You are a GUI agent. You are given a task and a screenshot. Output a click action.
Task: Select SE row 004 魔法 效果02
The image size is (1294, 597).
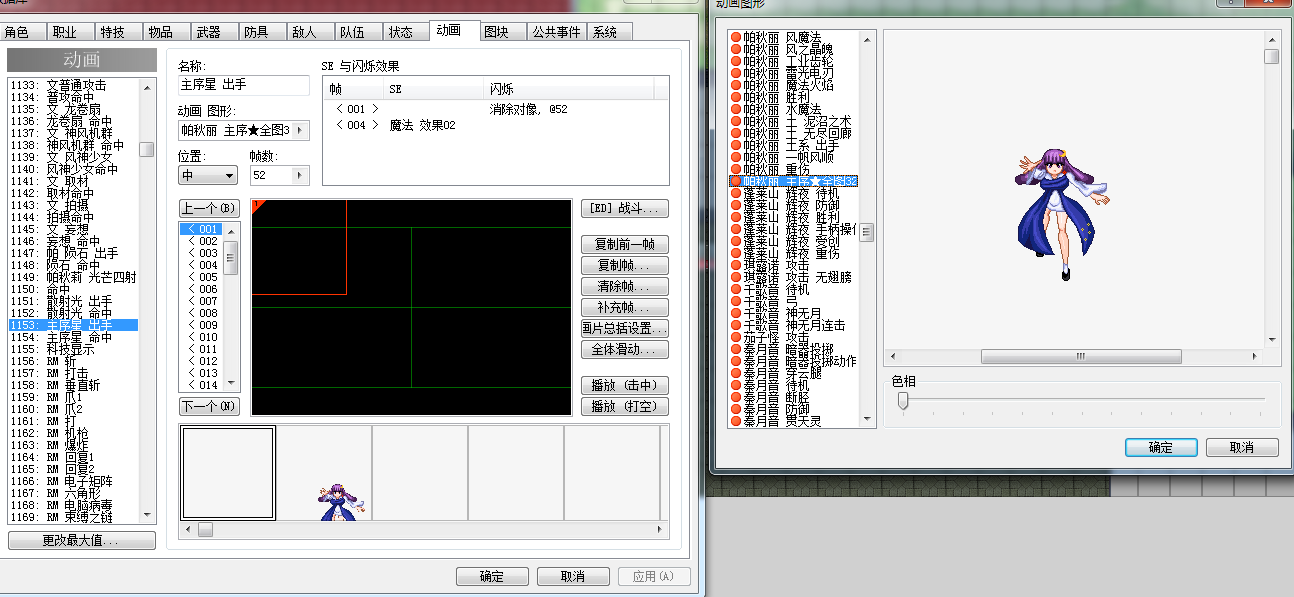496,125
